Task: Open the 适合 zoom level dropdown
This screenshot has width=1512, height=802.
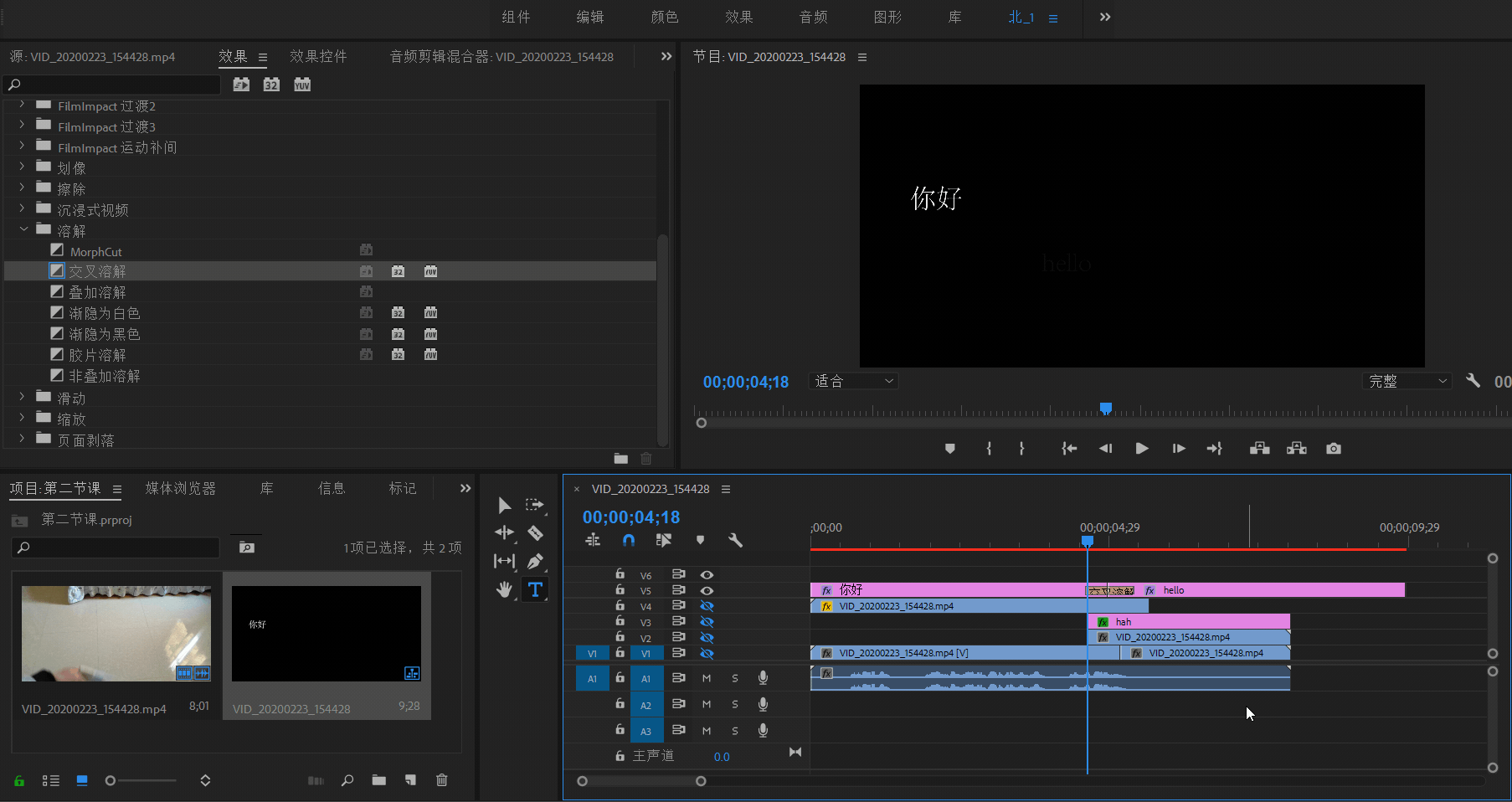Action: point(853,381)
